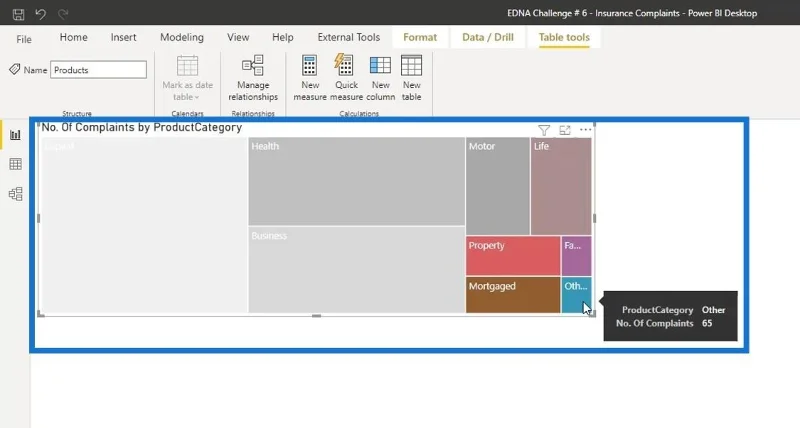Viewport: 800px width, 428px height.
Task: Click the New table icon
Action: click(x=411, y=65)
